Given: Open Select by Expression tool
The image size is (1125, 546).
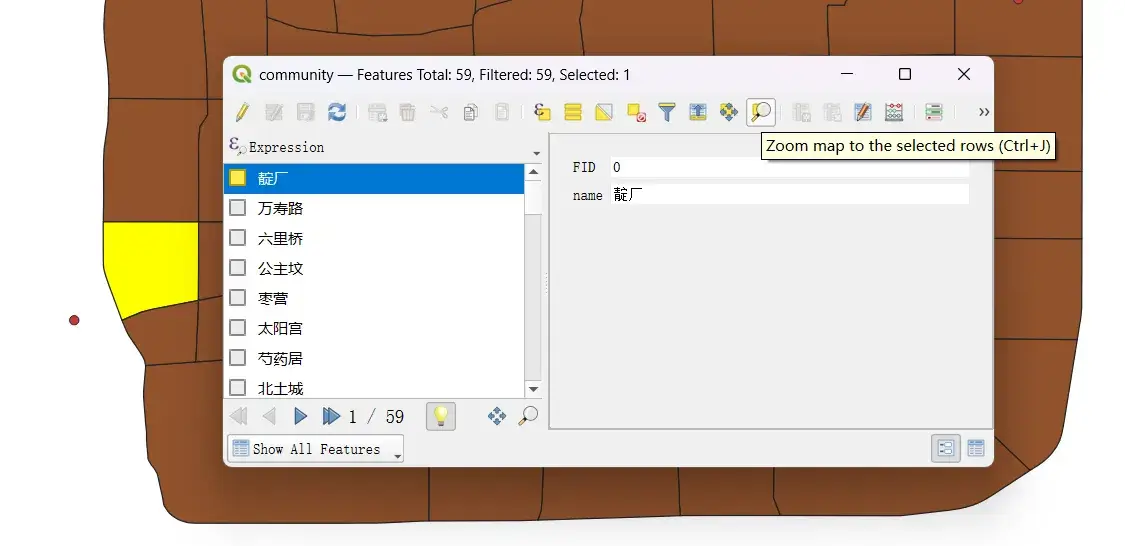Looking at the screenshot, I should (542, 112).
